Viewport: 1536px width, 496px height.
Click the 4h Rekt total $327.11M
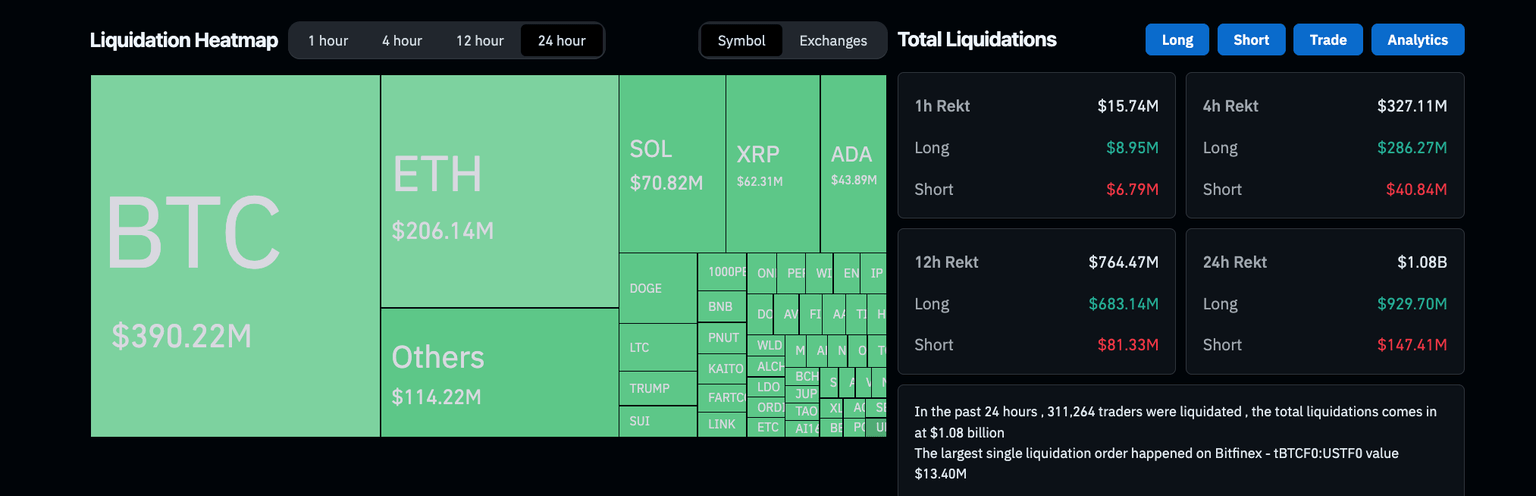click(1411, 106)
